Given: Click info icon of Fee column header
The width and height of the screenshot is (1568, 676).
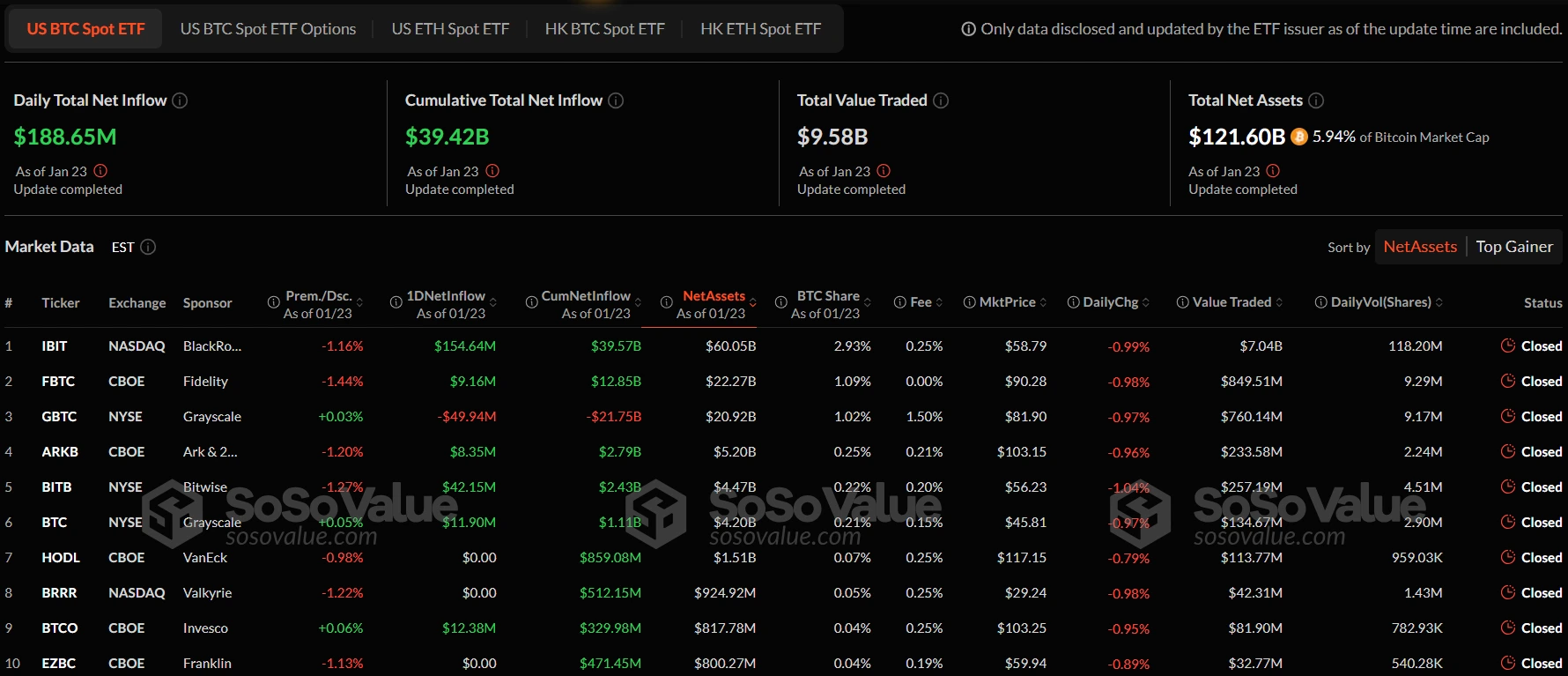Looking at the screenshot, I should click(x=900, y=302).
